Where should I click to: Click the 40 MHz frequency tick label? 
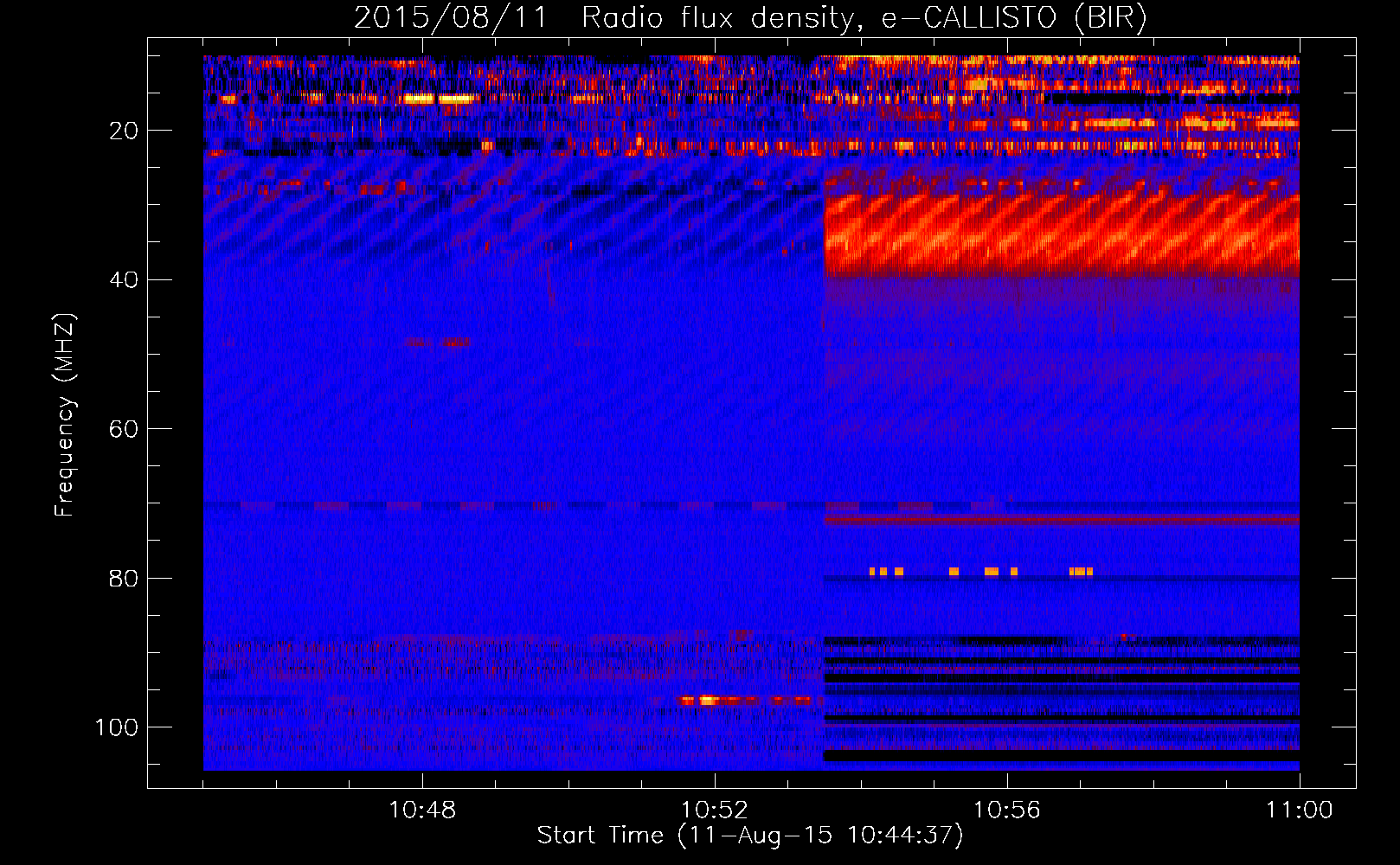(124, 280)
